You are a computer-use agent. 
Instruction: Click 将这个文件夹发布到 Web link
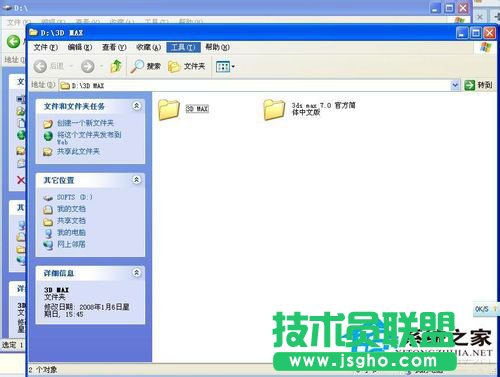coord(89,138)
